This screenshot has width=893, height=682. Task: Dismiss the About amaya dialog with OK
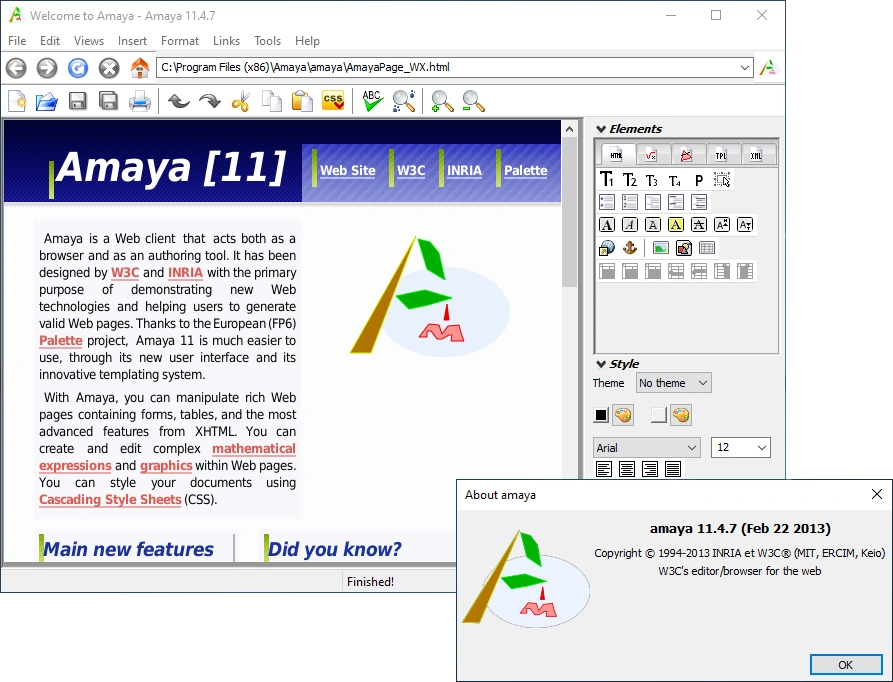click(x=845, y=664)
